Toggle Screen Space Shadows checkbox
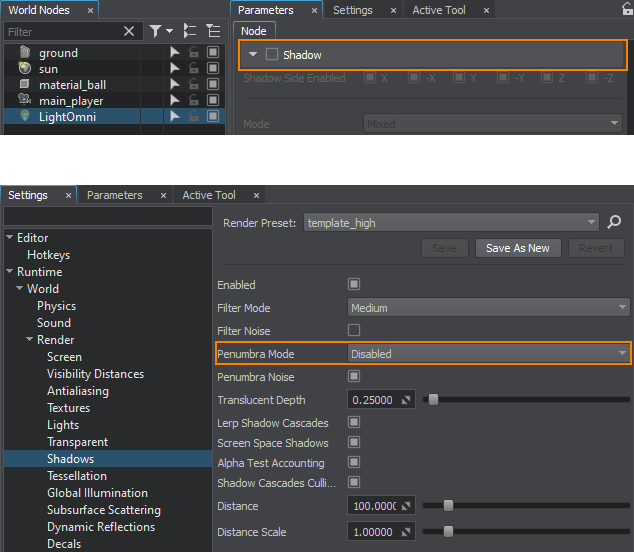Viewport: 634px width, 552px height. coord(354,443)
